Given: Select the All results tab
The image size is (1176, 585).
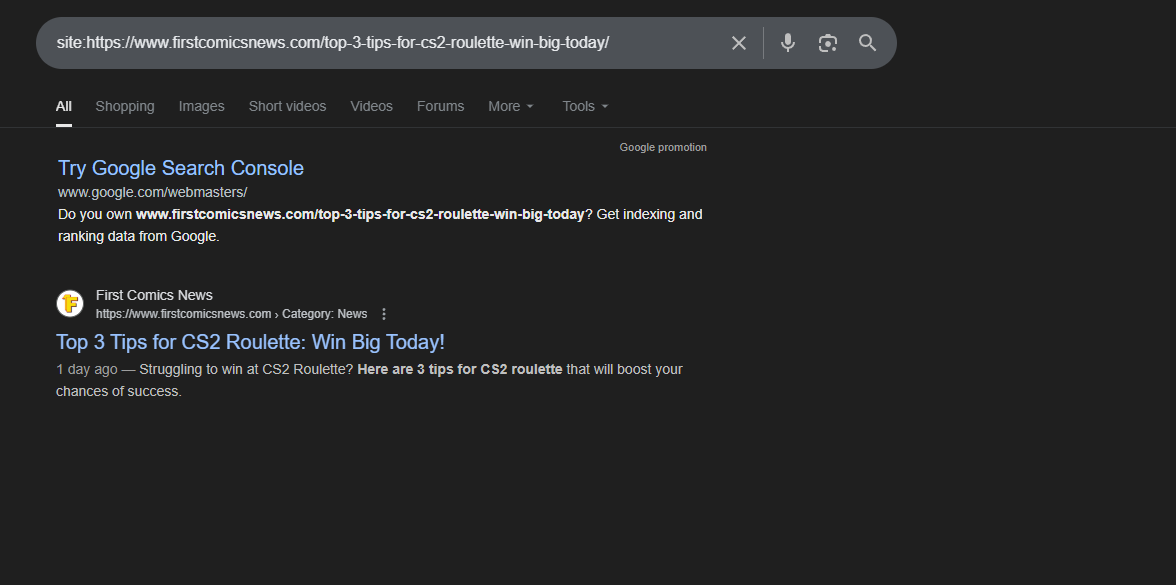Looking at the screenshot, I should coord(64,106).
